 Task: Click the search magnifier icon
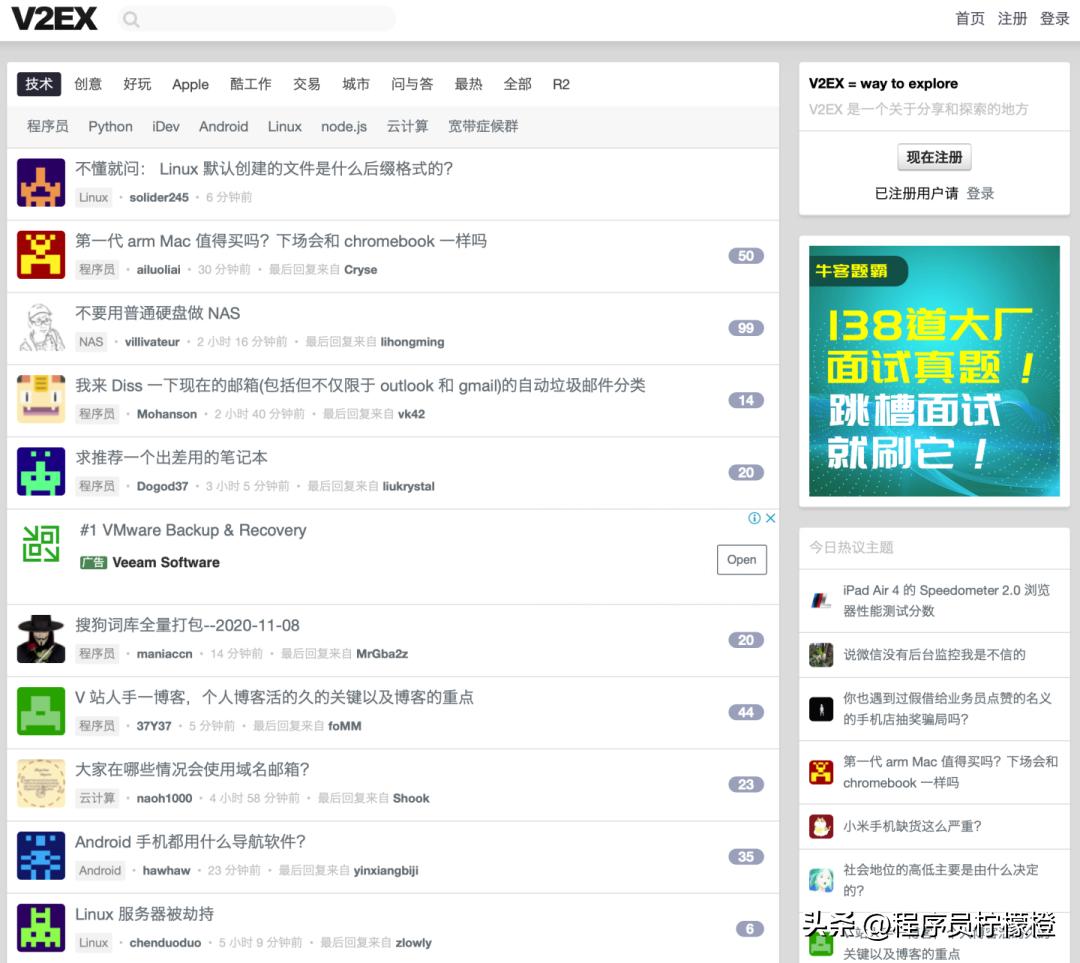coord(131,19)
